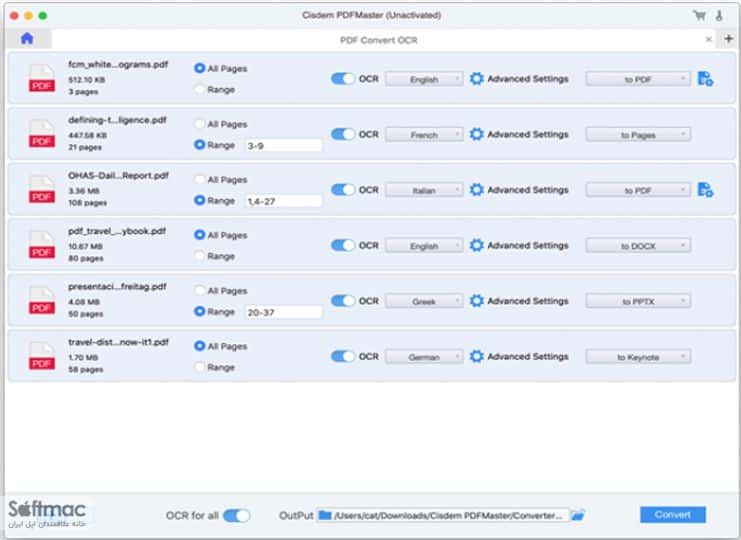This screenshot has height=540, width=741.
Task: Open PDF output settings icon for OHAS-Dail...Report.pdf
Action: click(x=705, y=190)
